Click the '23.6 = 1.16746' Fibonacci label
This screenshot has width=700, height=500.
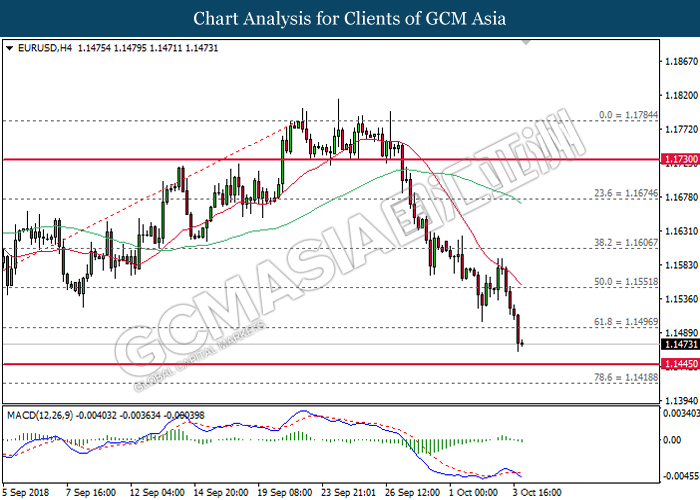(x=626, y=193)
